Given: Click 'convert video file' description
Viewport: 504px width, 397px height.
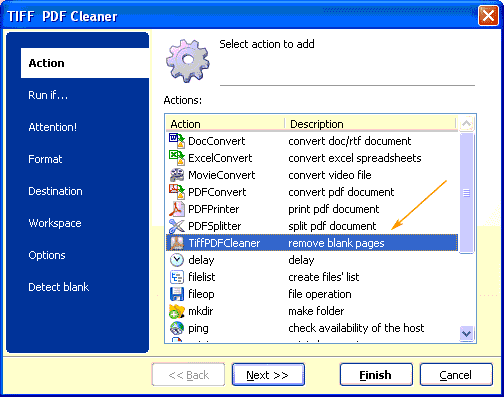Looking at the screenshot, I should [330, 175].
